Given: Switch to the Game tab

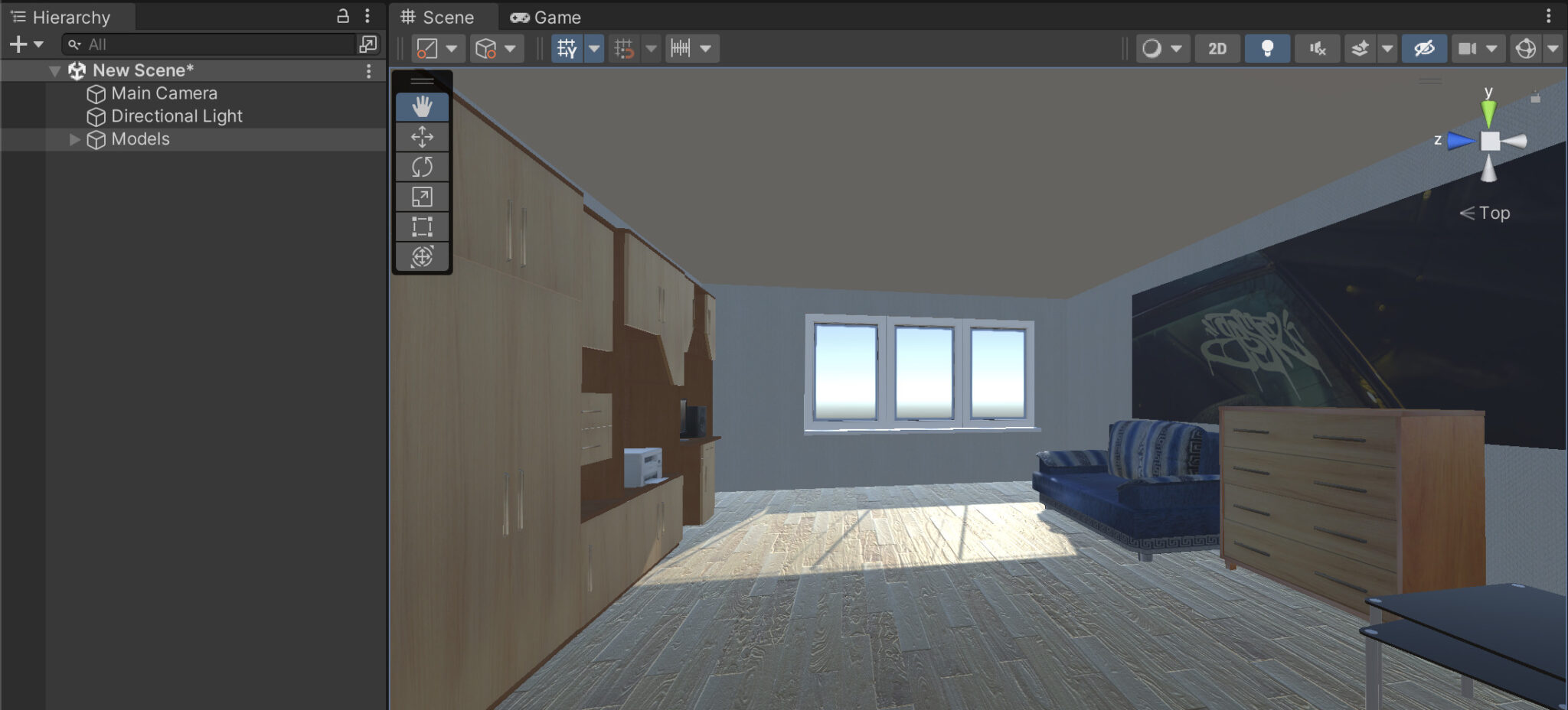Looking at the screenshot, I should [x=546, y=17].
